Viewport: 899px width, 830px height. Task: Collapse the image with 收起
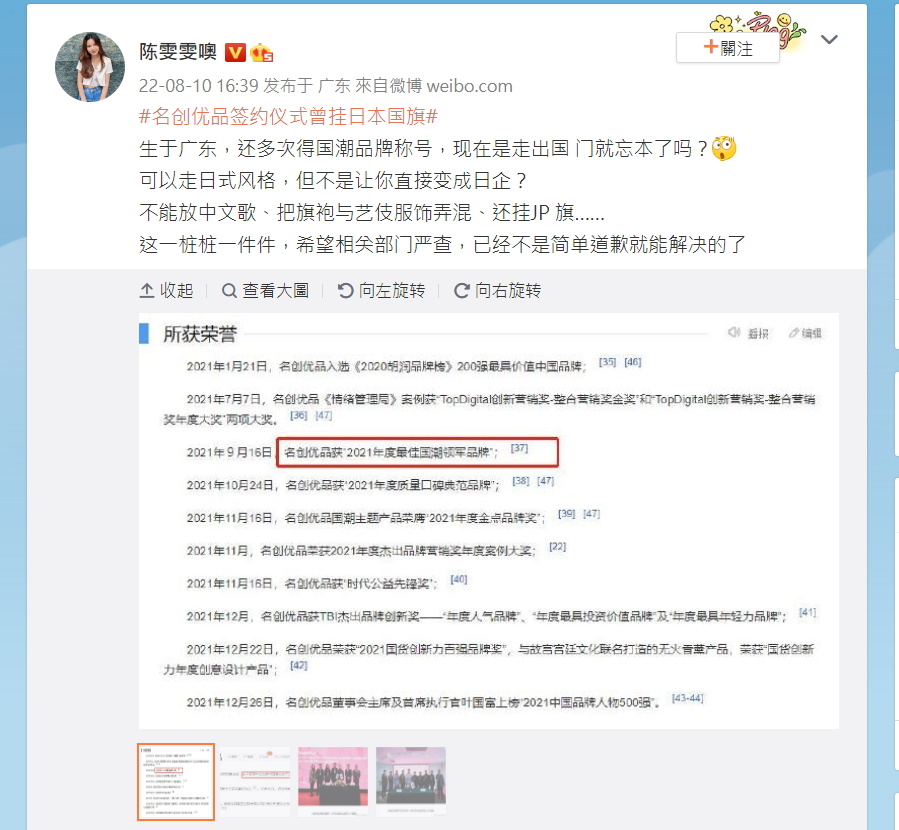pyautogui.click(x=166, y=291)
